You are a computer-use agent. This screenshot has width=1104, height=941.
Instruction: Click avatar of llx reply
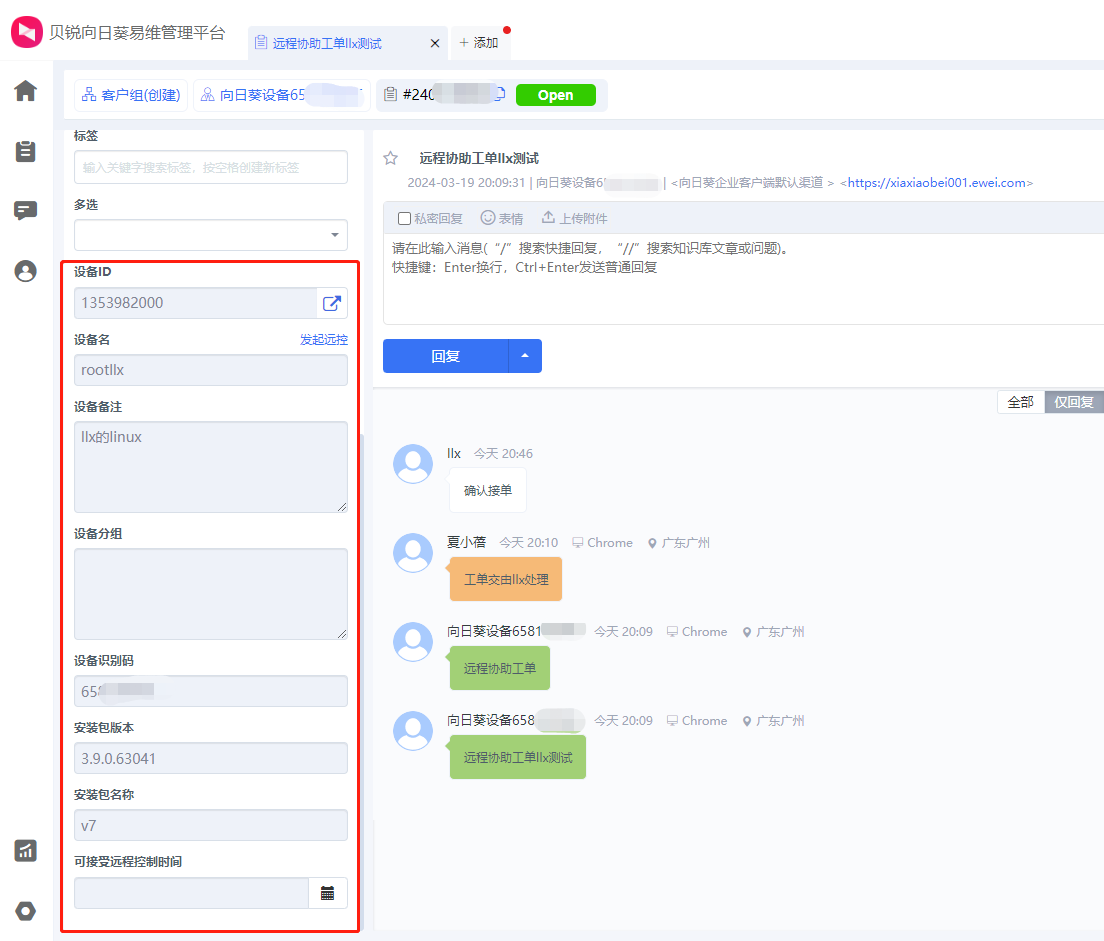(413, 463)
